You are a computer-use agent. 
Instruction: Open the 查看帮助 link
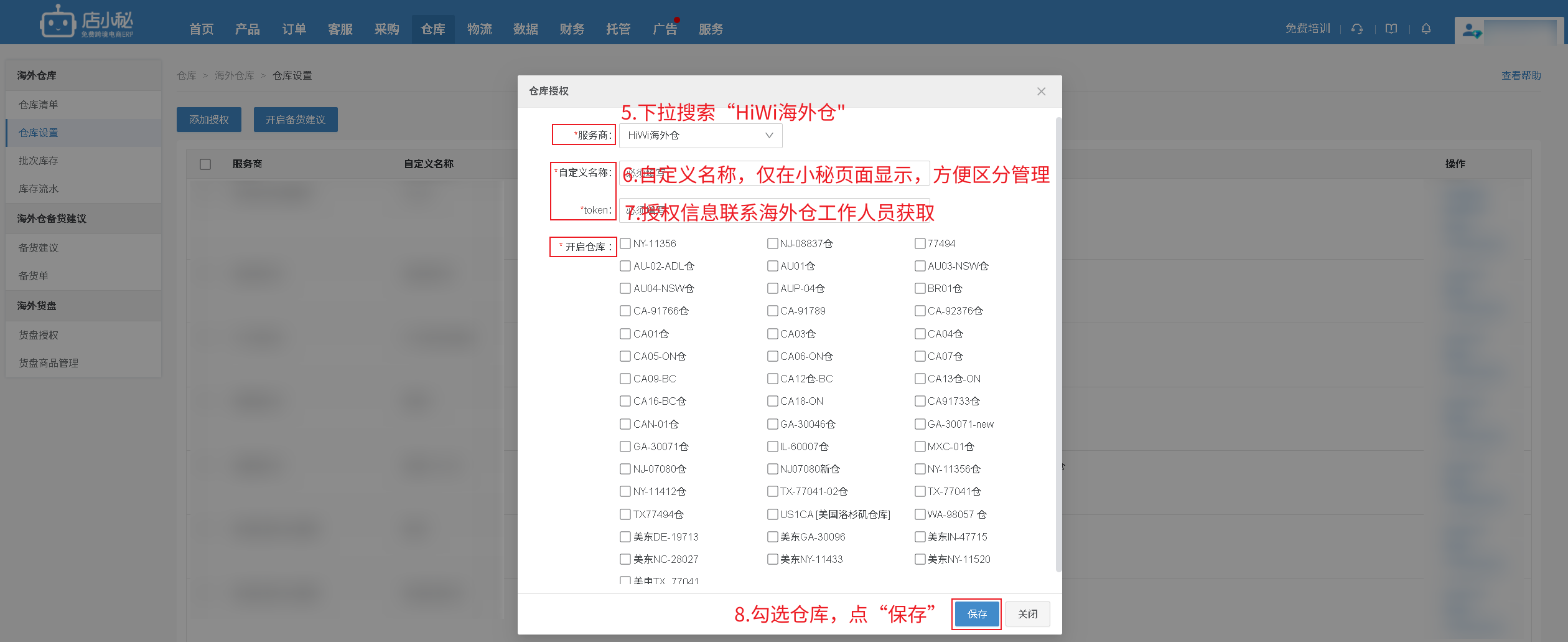[1521, 75]
